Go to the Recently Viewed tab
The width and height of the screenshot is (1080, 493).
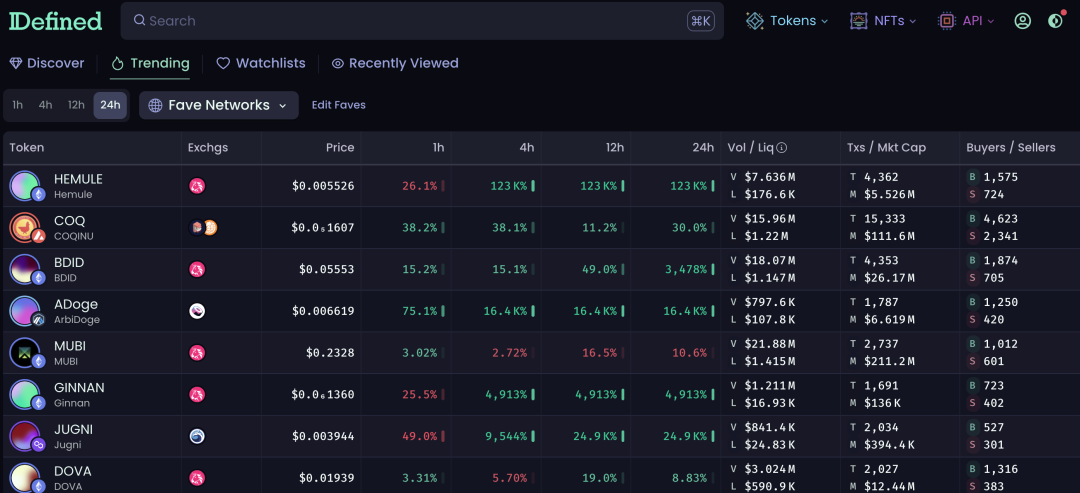click(x=394, y=63)
